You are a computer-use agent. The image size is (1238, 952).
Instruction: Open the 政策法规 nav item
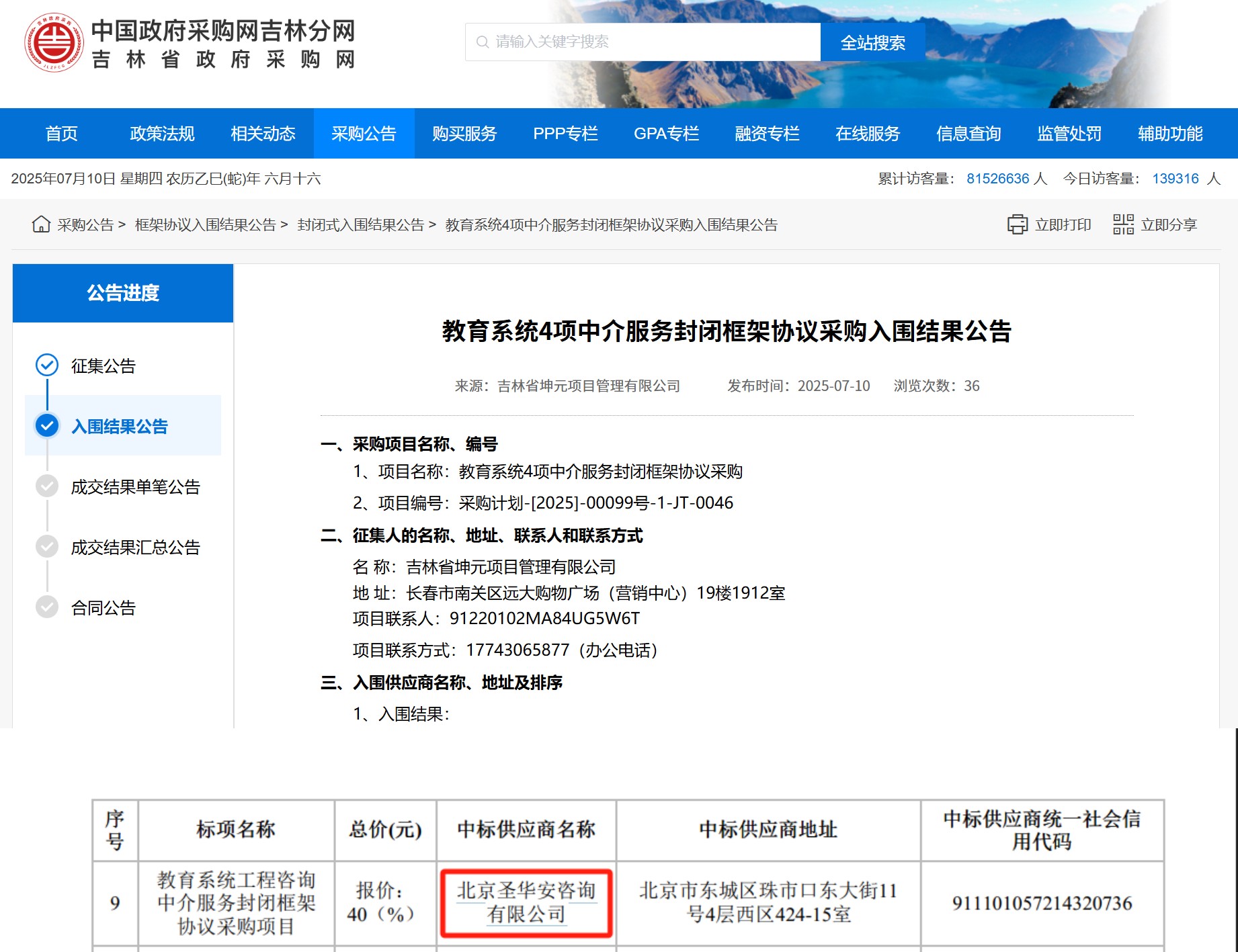click(x=162, y=134)
